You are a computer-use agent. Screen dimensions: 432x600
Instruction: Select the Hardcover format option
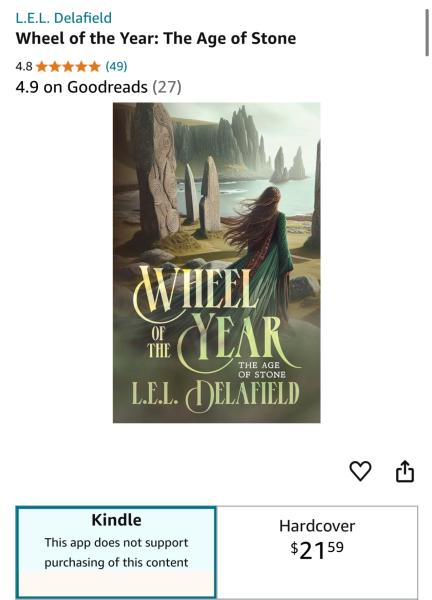[x=317, y=552]
